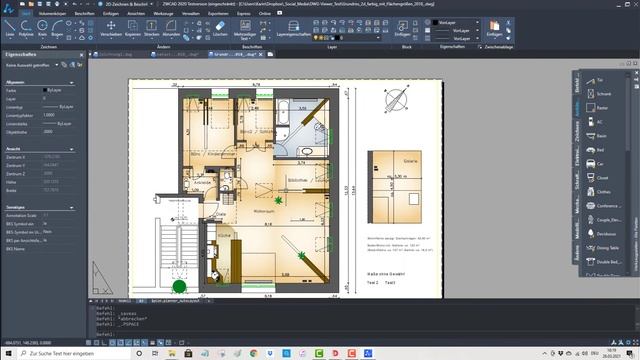The image size is (640, 360).
Task: Insert the Double Bed palette block
Action: 603,262
